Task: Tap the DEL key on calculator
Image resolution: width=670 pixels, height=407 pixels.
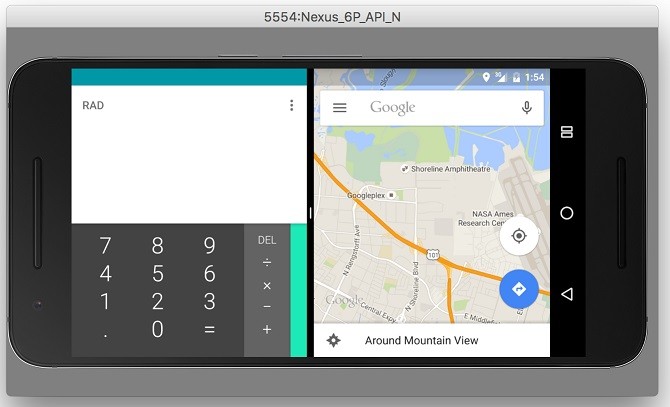Action: pos(267,240)
